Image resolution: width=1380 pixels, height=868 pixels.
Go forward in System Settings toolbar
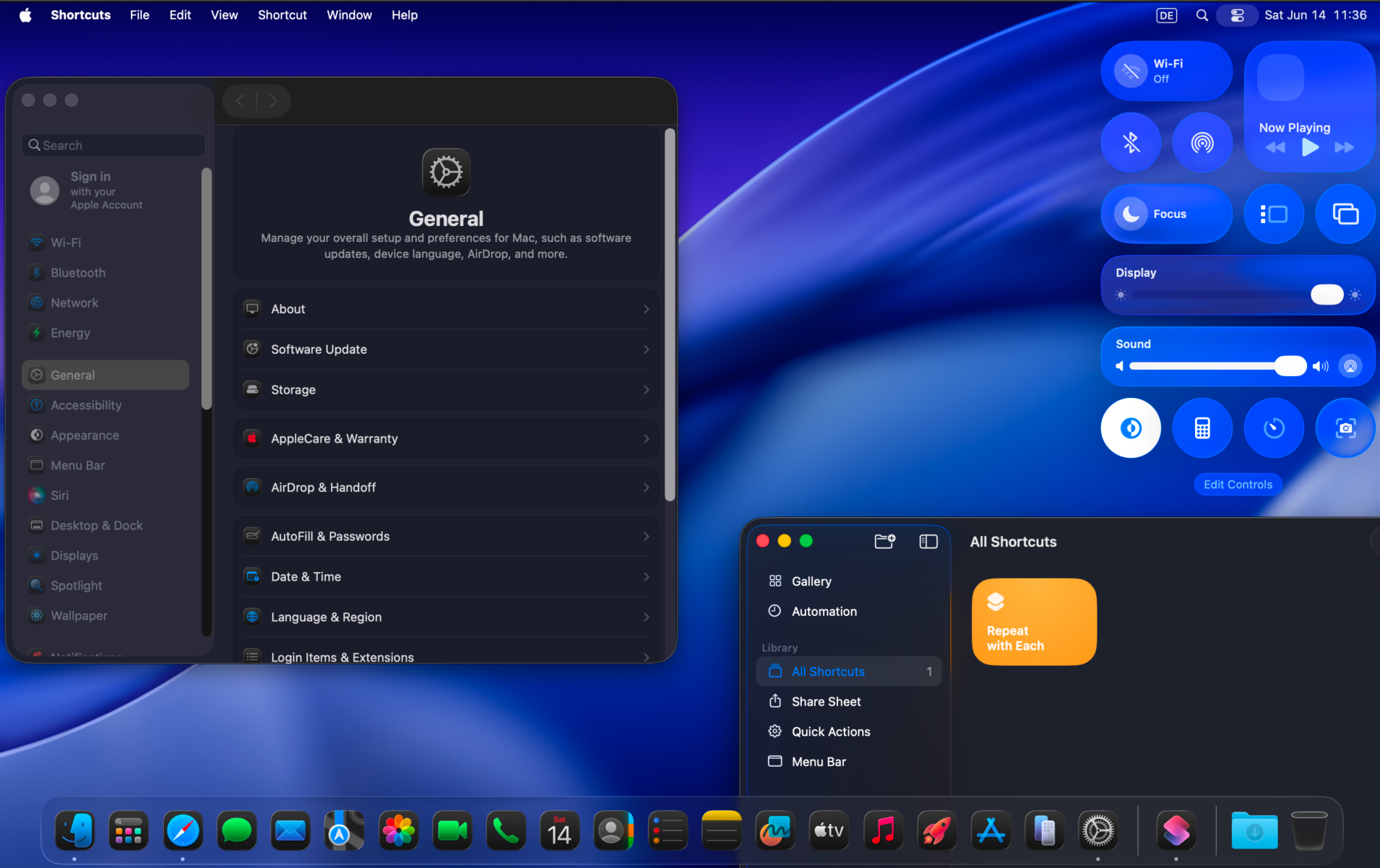coord(273,101)
